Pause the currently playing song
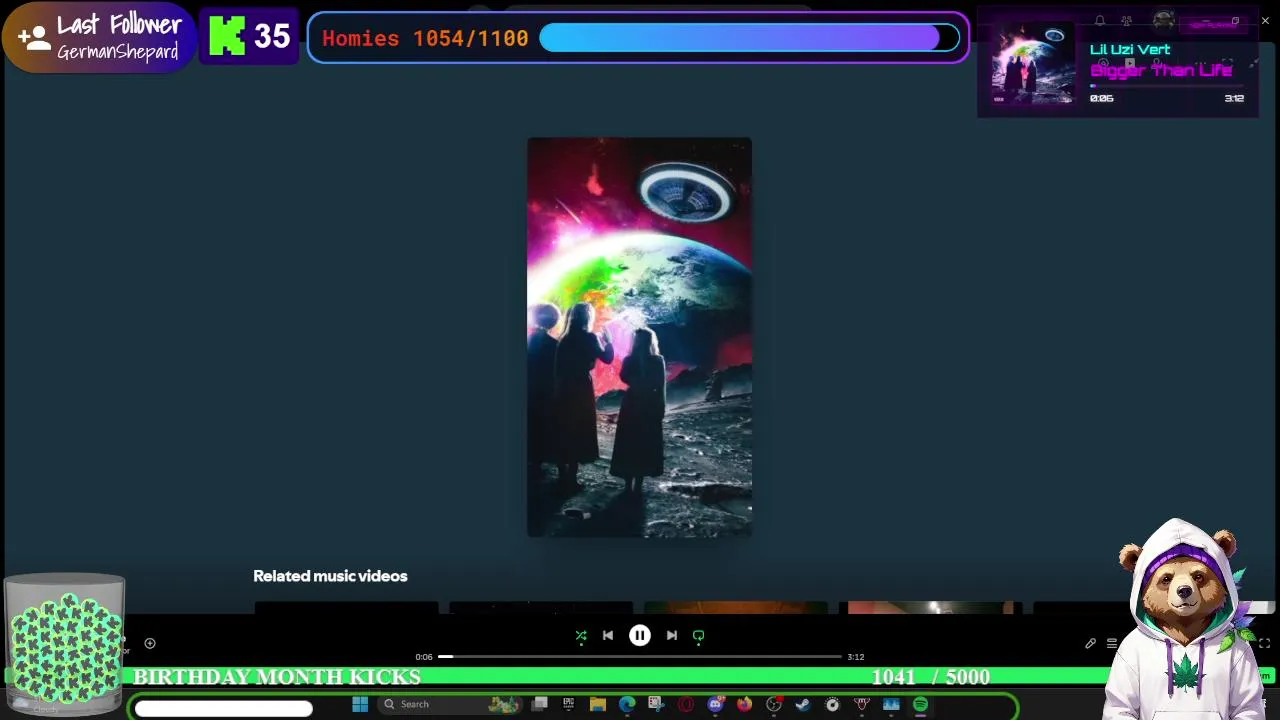The width and height of the screenshot is (1280, 720). coord(640,635)
